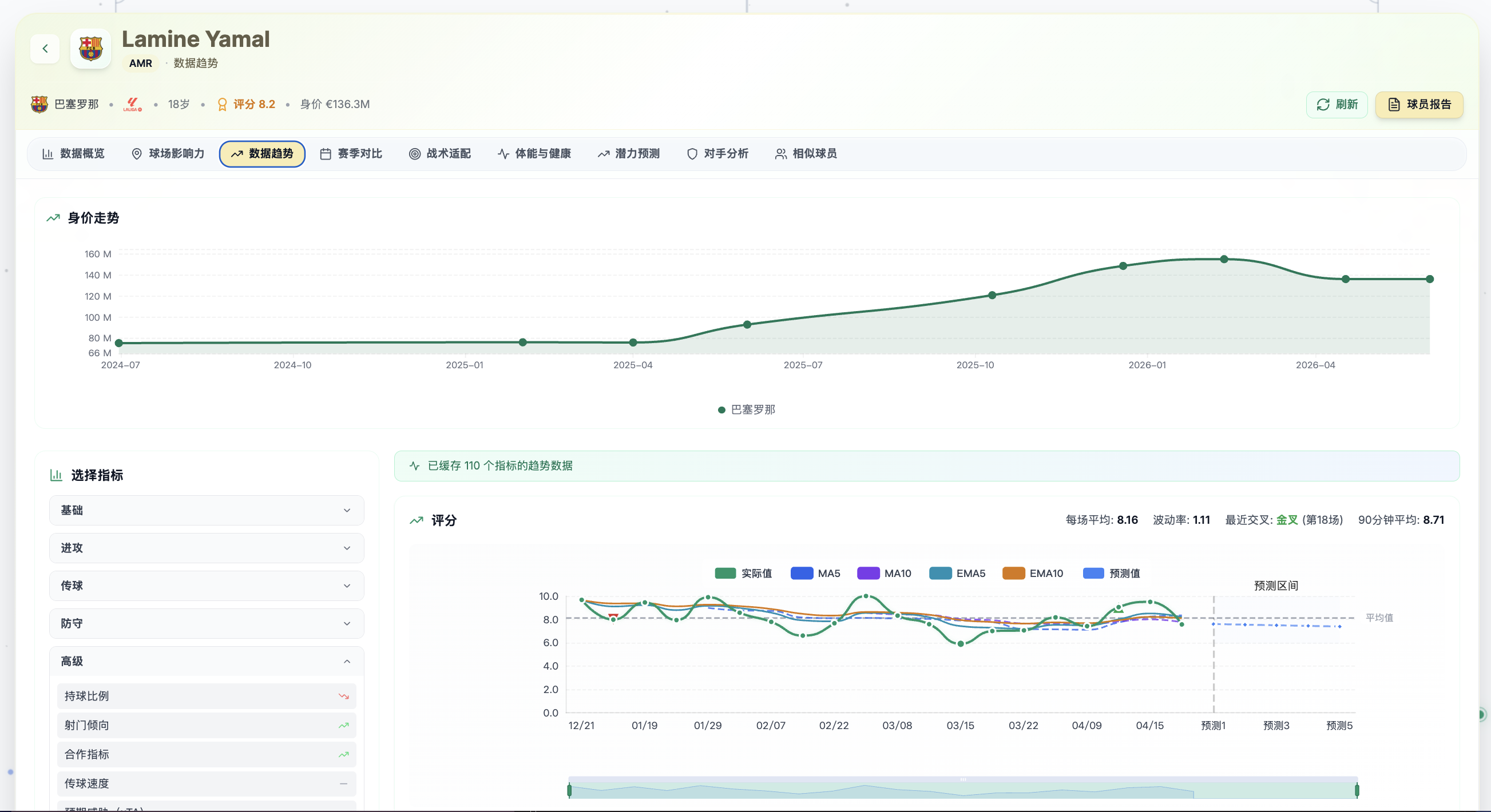Expand the 传球 metric category
1491x812 pixels.
click(207, 586)
